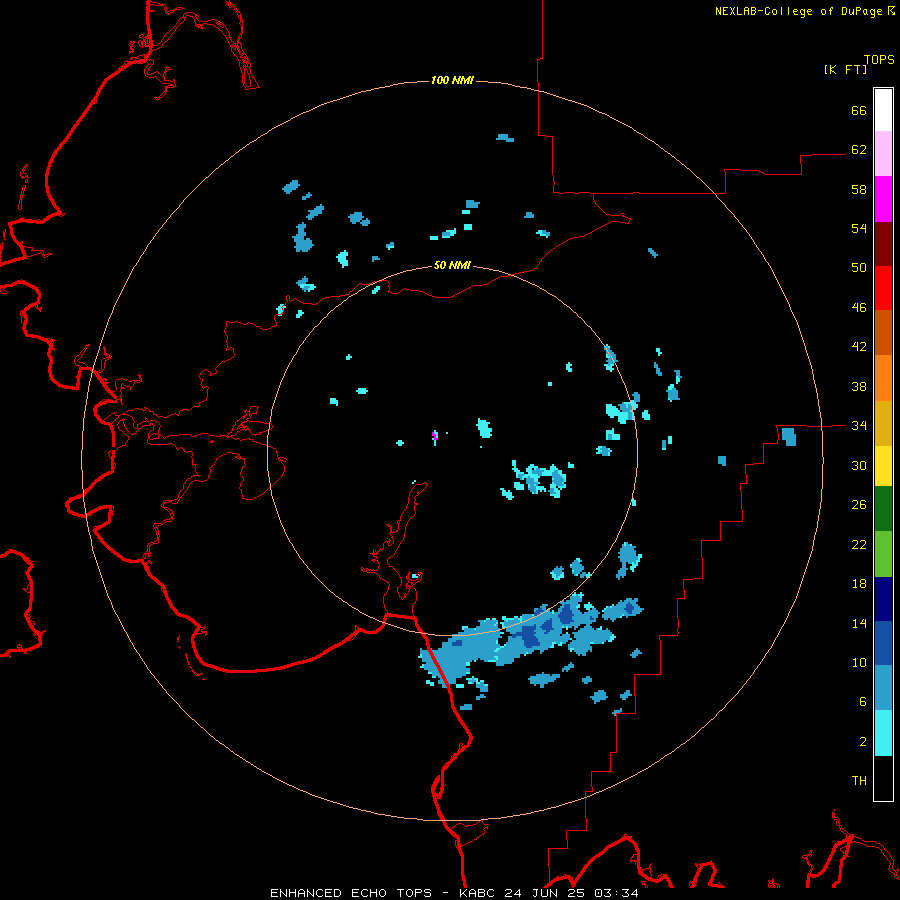Click the "46" legend value
Screen dimensions: 900x900
[x=859, y=308]
